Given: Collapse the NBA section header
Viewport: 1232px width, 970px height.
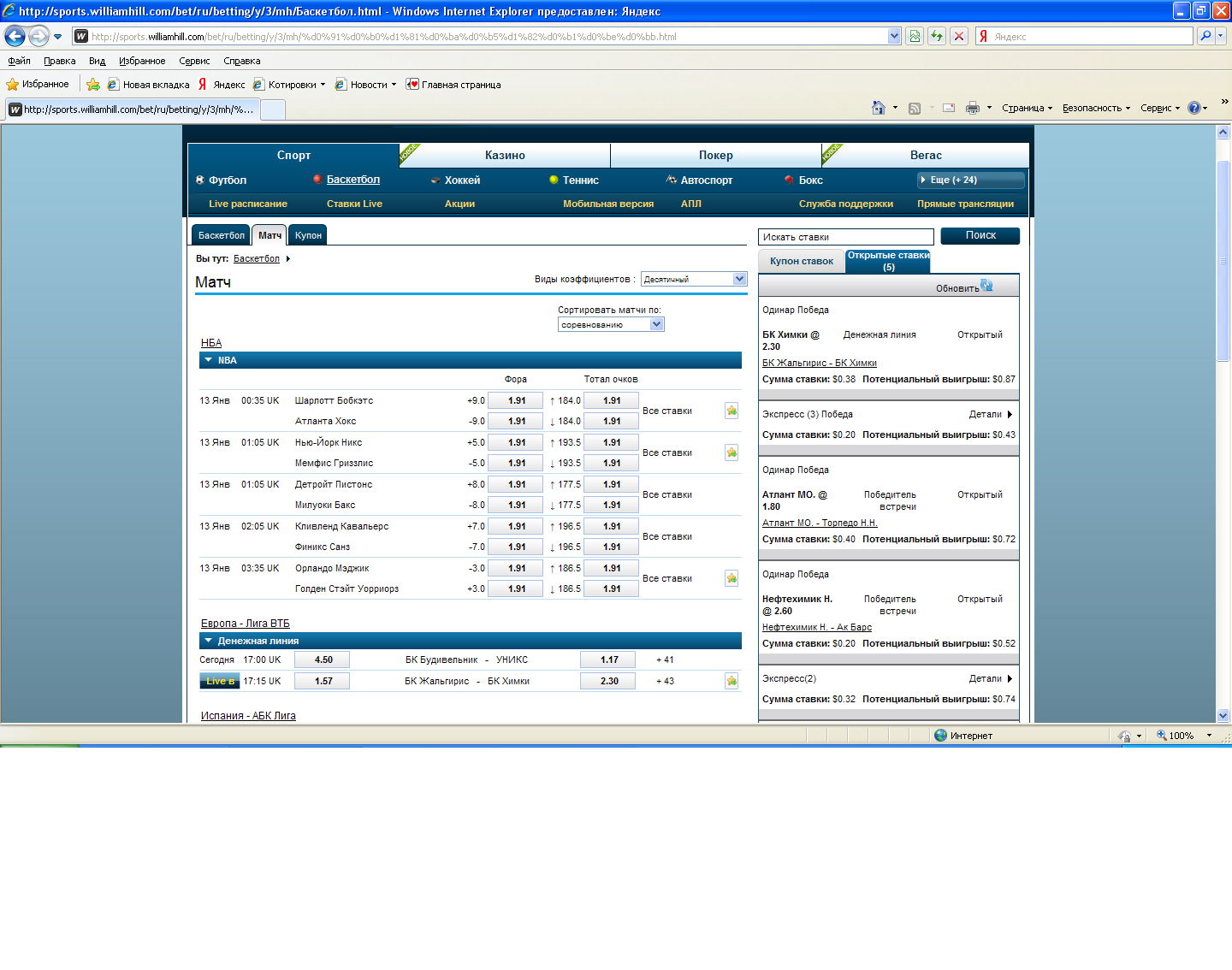Looking at the screenshot, I should click(x=208, y=360).
